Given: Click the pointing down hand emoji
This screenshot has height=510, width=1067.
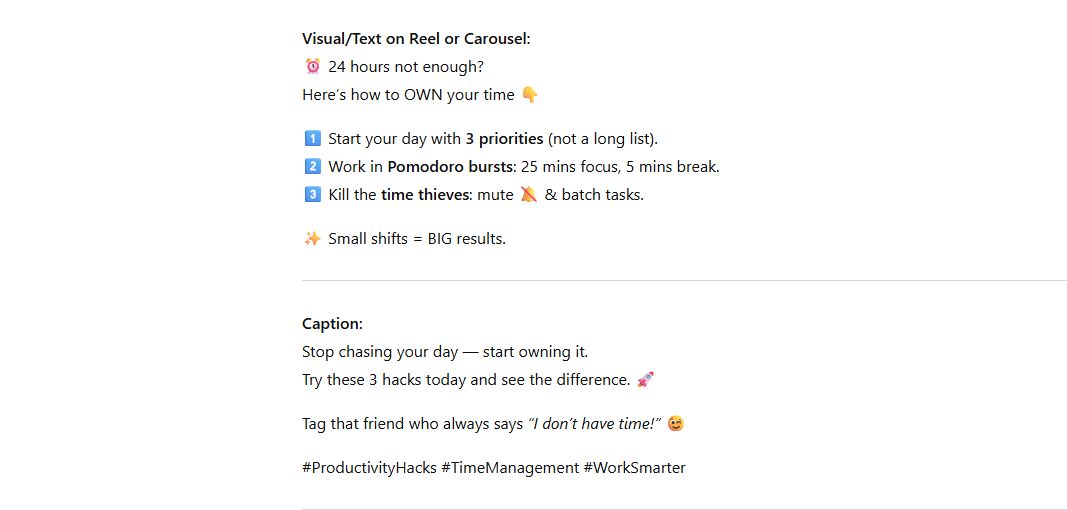Looking at the screenshot, I should pos(529,95).
